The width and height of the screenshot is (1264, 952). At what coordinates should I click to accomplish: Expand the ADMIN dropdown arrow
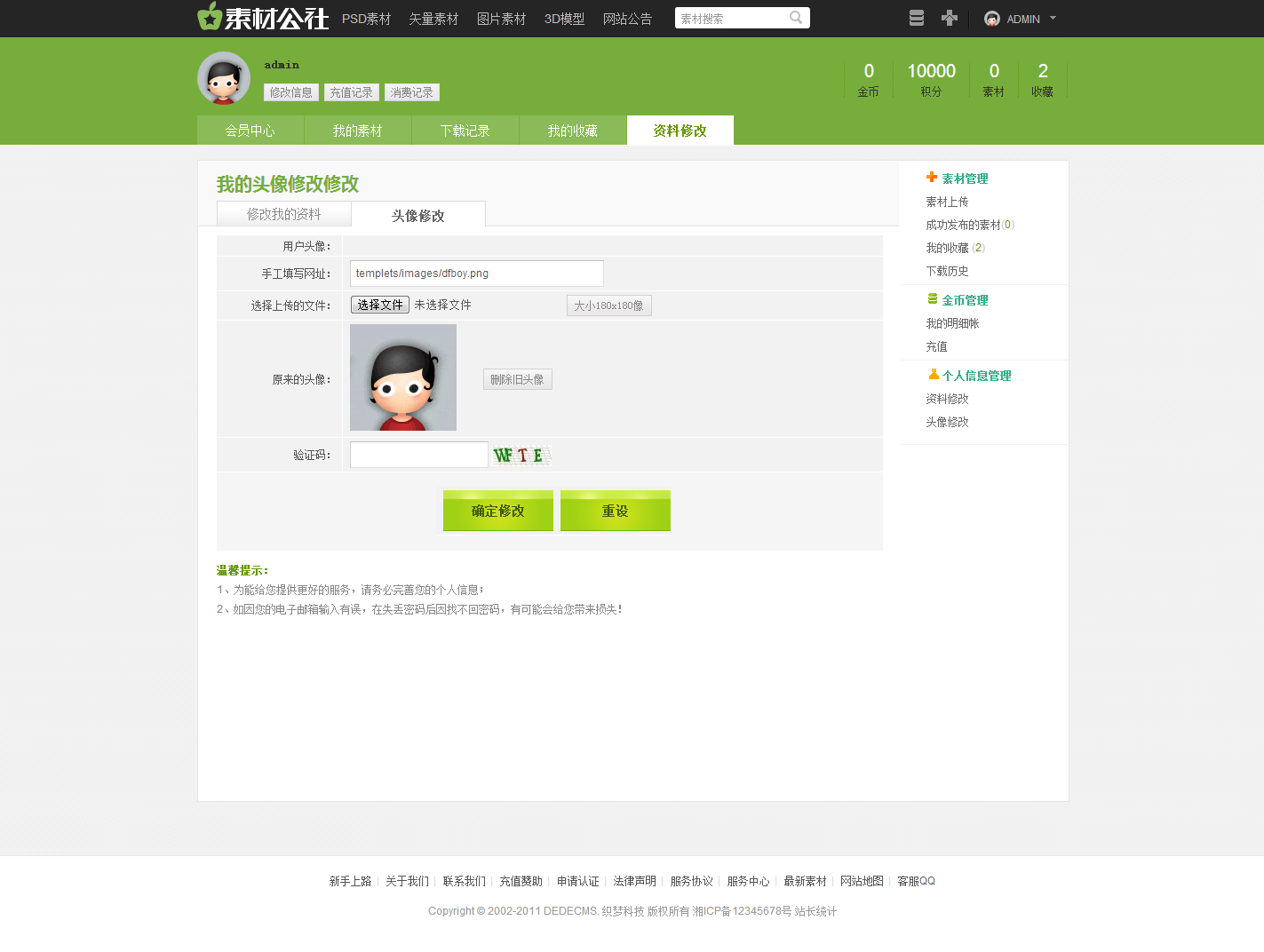pos(1053,18)
